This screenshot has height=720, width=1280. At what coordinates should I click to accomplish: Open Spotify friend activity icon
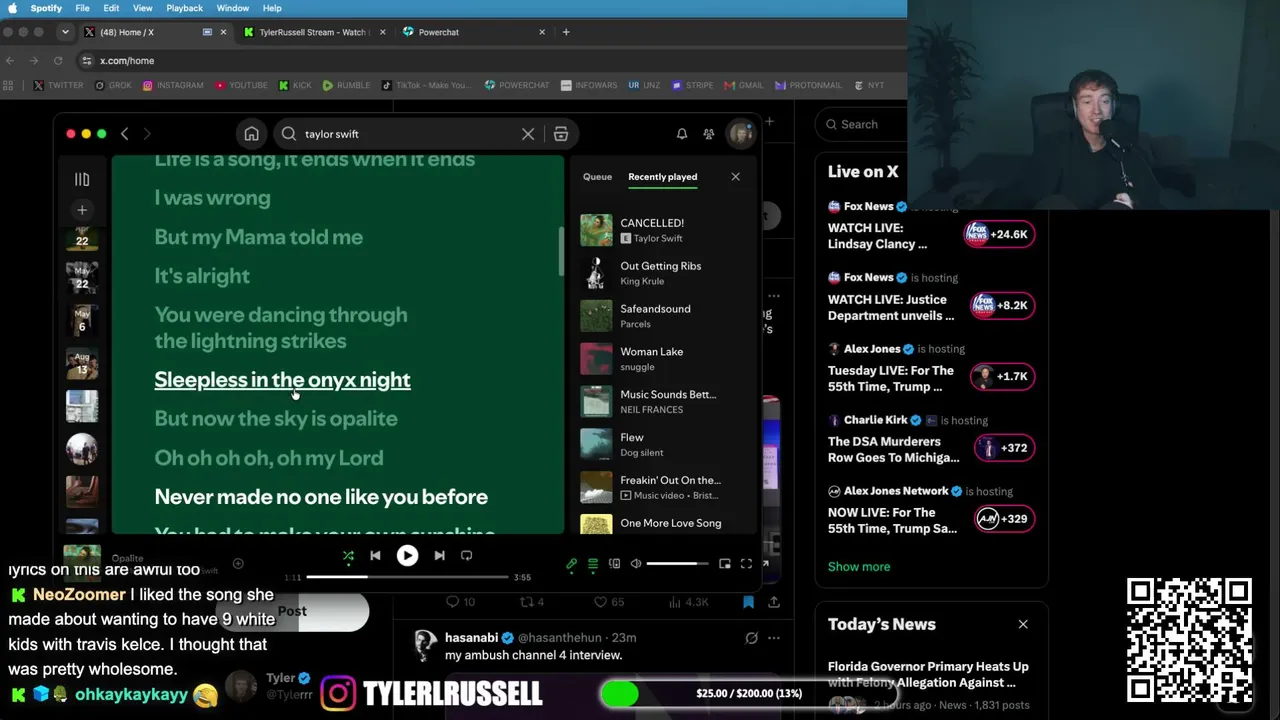point(709,134)
